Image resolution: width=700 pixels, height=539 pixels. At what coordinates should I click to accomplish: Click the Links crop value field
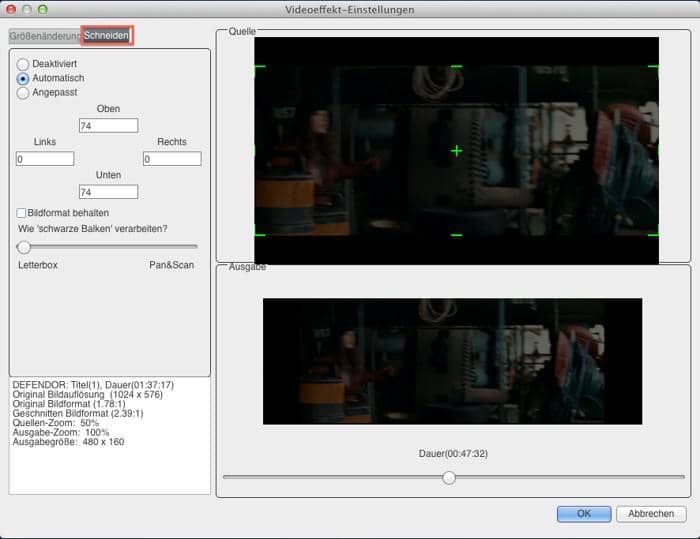45,159
